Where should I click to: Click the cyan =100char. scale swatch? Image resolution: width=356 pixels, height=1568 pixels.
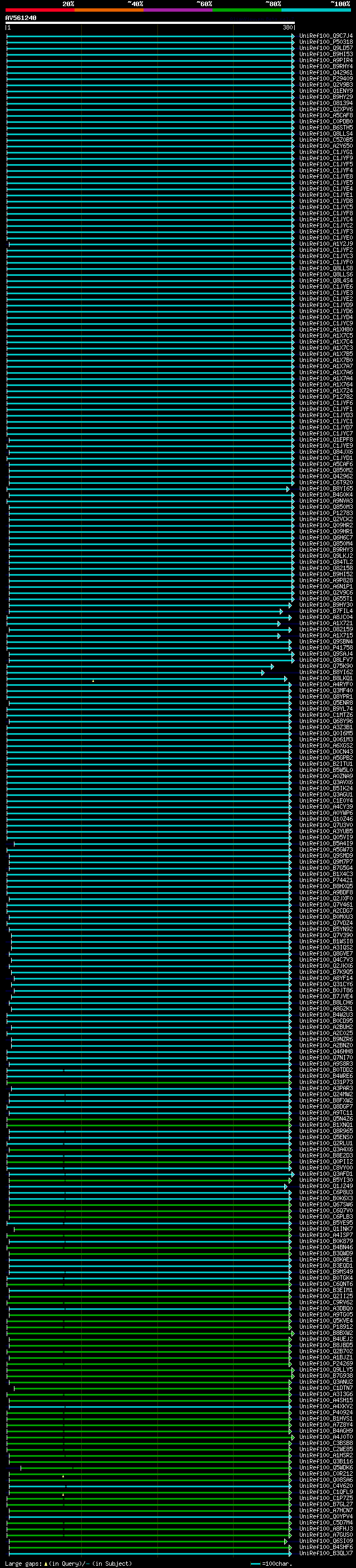(x=255, y=1564)
